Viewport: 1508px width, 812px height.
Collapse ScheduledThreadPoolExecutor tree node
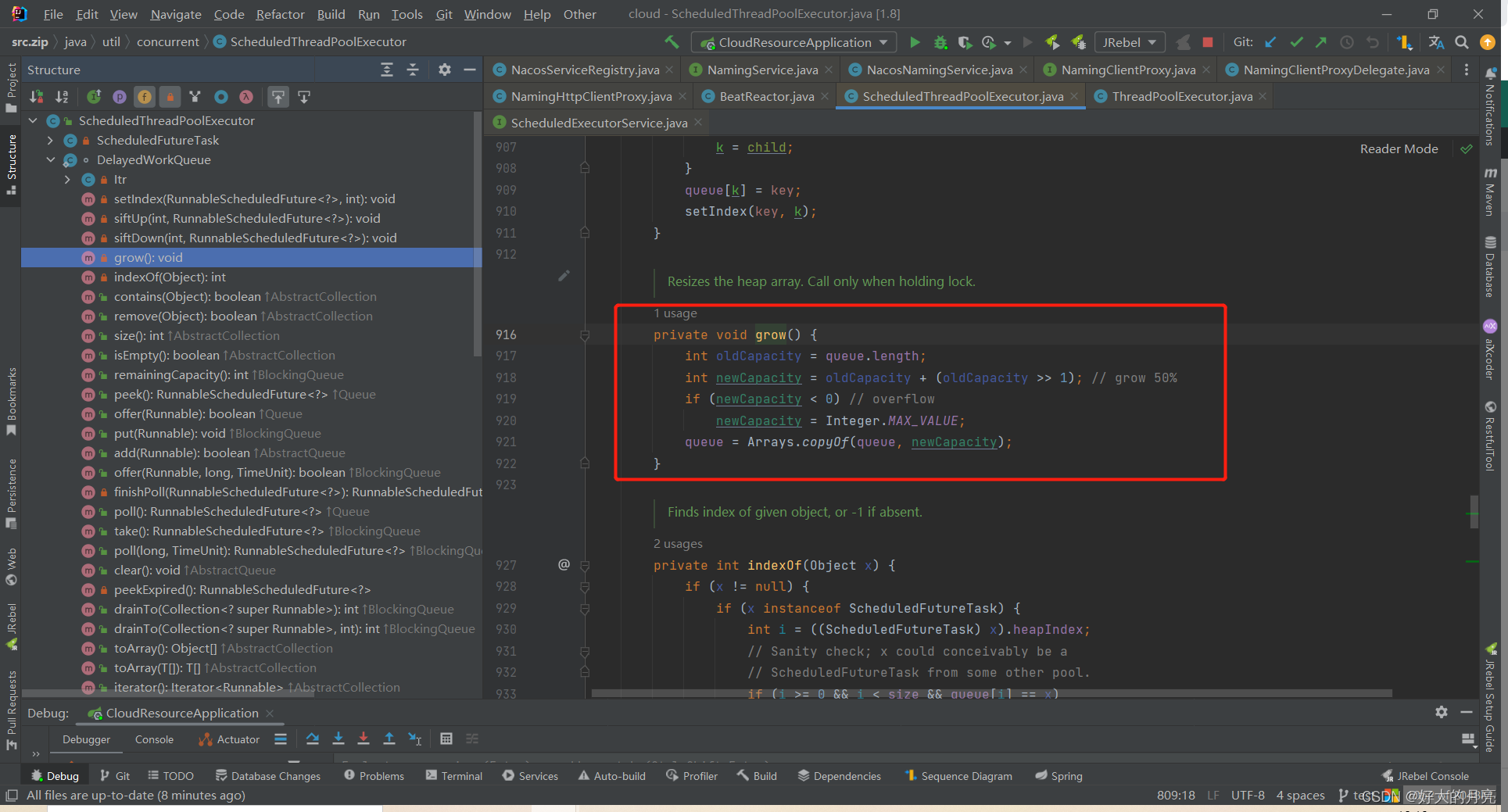pyautogui.click(x=33, y=120)
